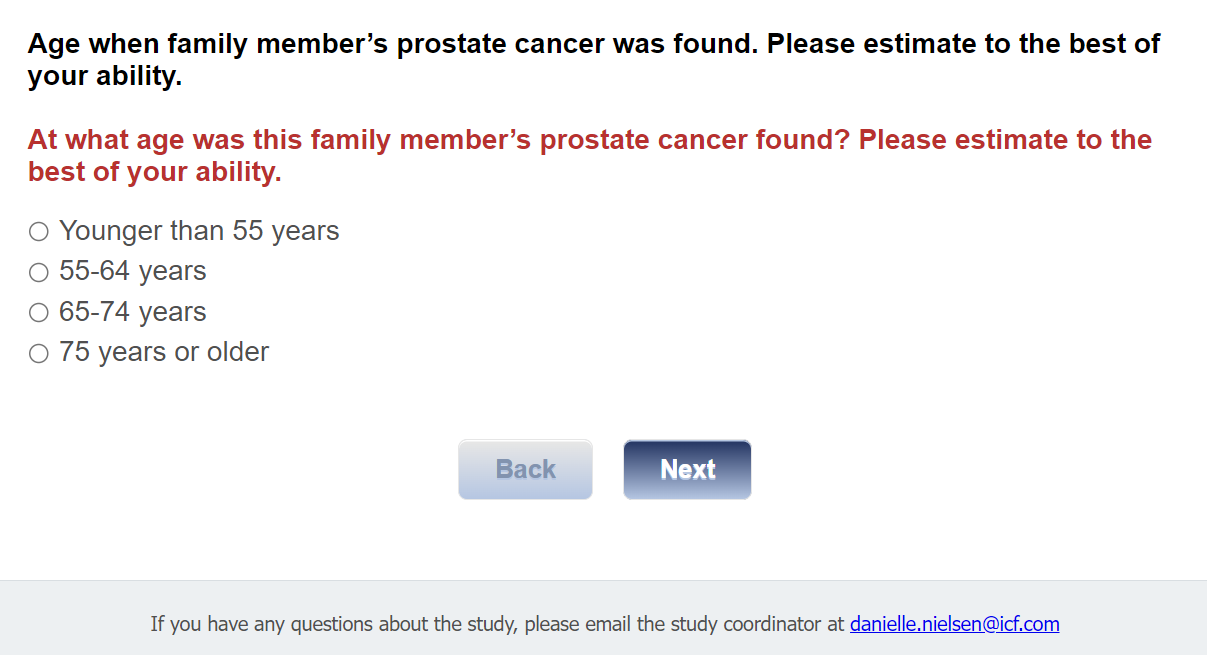This screenshot has height=655, width=1207.
Task: Choose the 55-64 years radio circle
Action: point(39,272)
